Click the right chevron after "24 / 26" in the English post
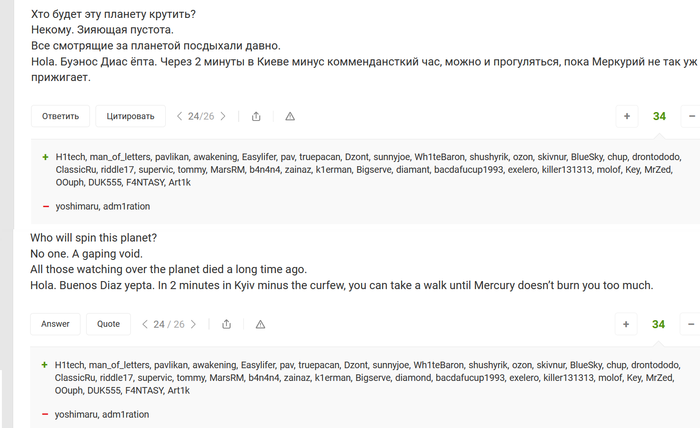 194,324
